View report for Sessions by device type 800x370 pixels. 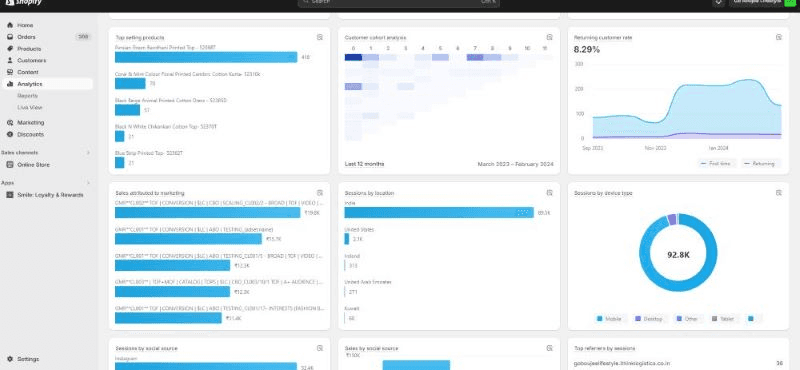click(779, 193)
